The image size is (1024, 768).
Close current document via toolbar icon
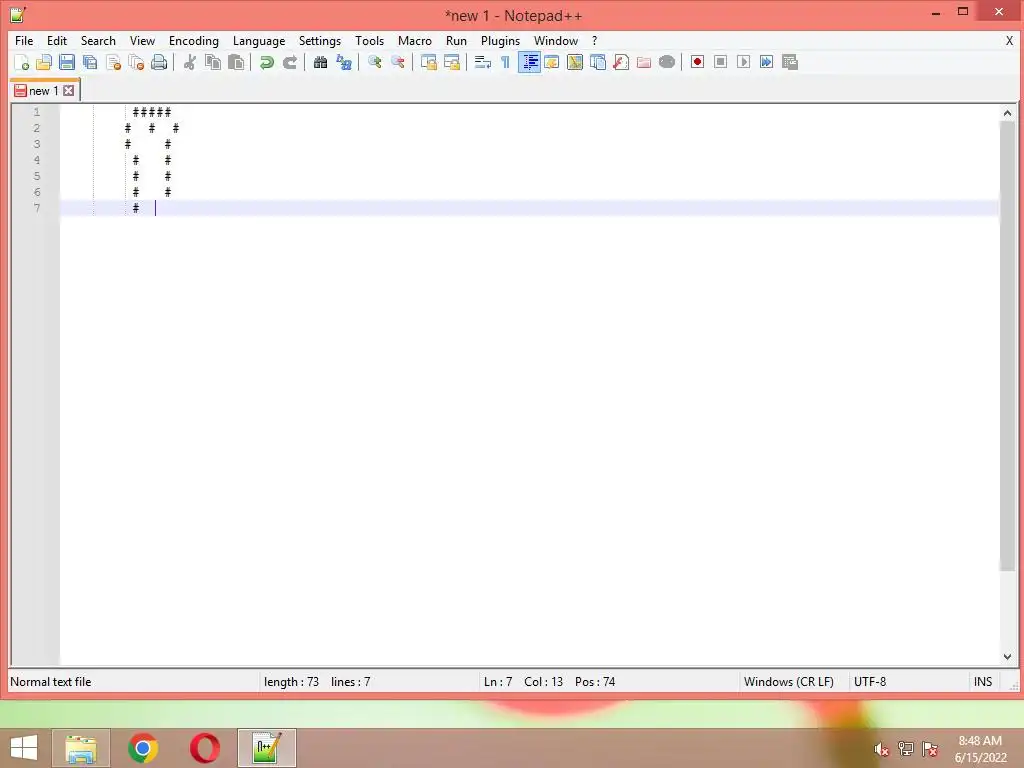tap(113, 62)
